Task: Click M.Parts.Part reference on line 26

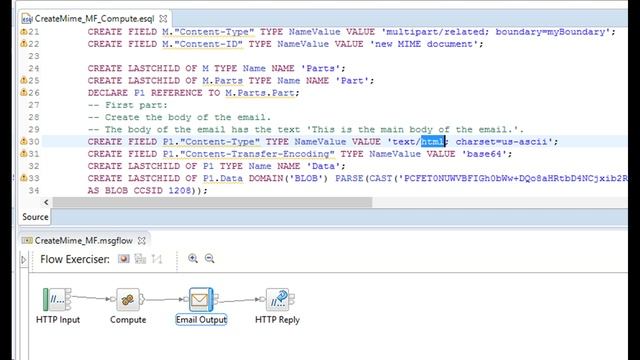Action: click(260, 93)
